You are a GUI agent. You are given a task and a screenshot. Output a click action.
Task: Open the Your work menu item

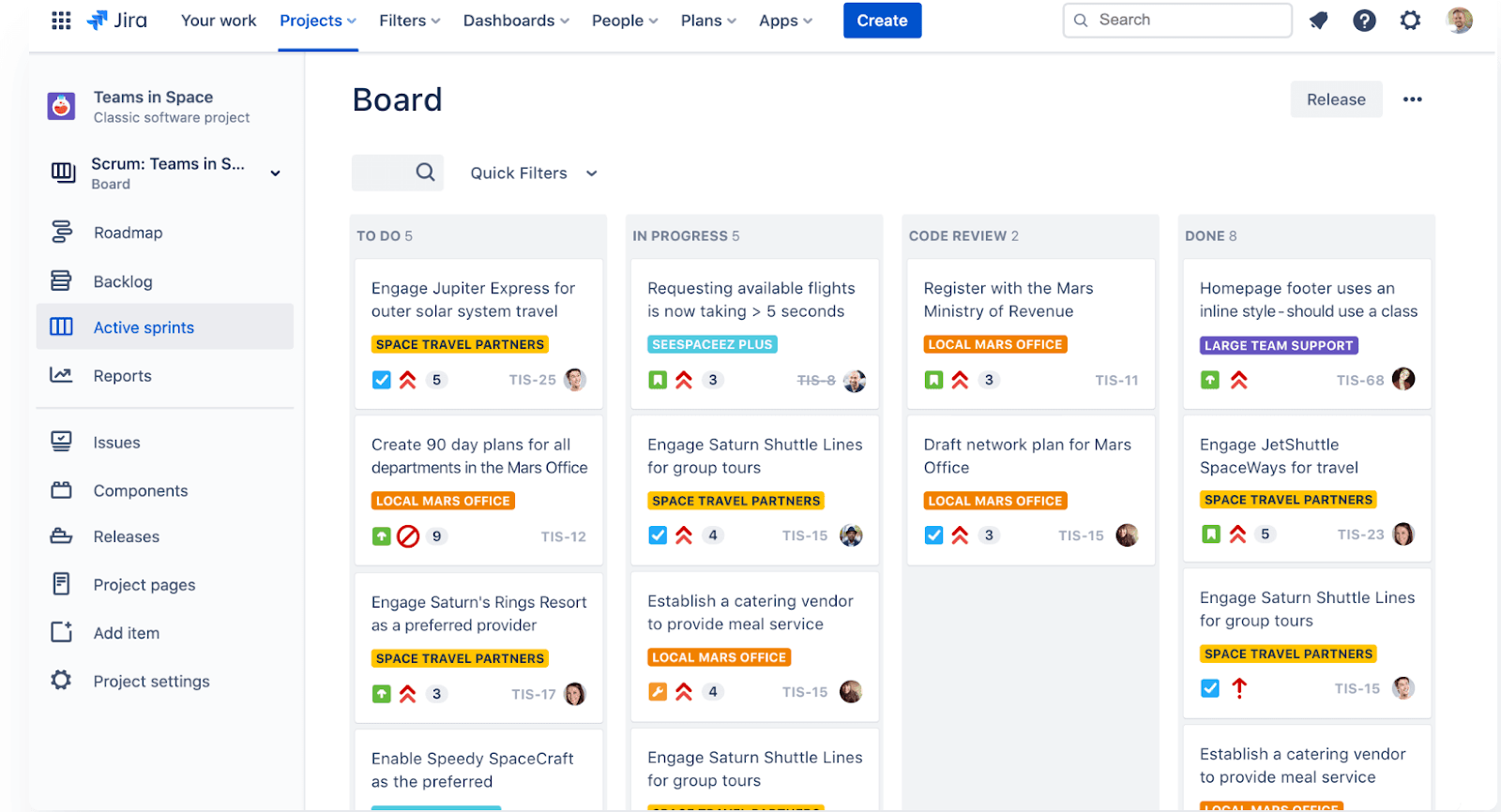219,21
